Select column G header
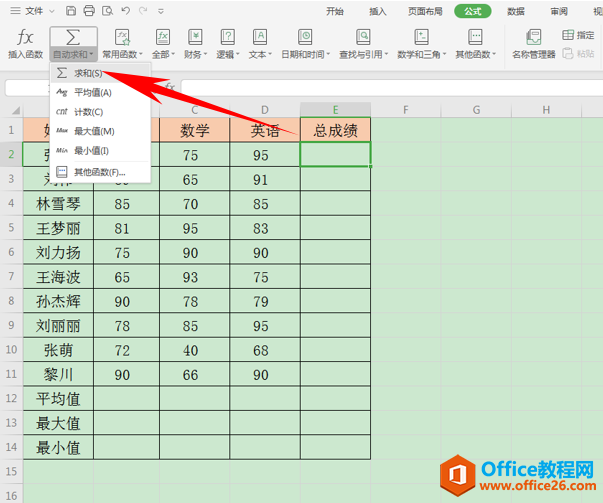Viewport: 603px width, 503px height. click(x=476, y=110)
